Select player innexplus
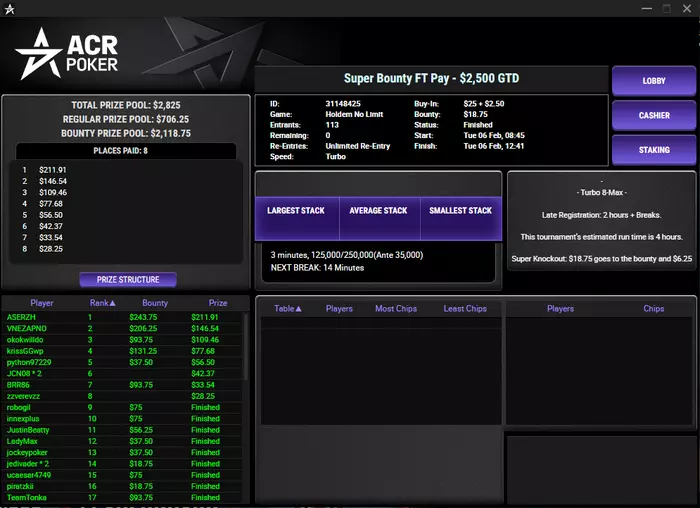The width and height of the screenshot is (700, 508). pyautogui.click(x=122, y=419)
